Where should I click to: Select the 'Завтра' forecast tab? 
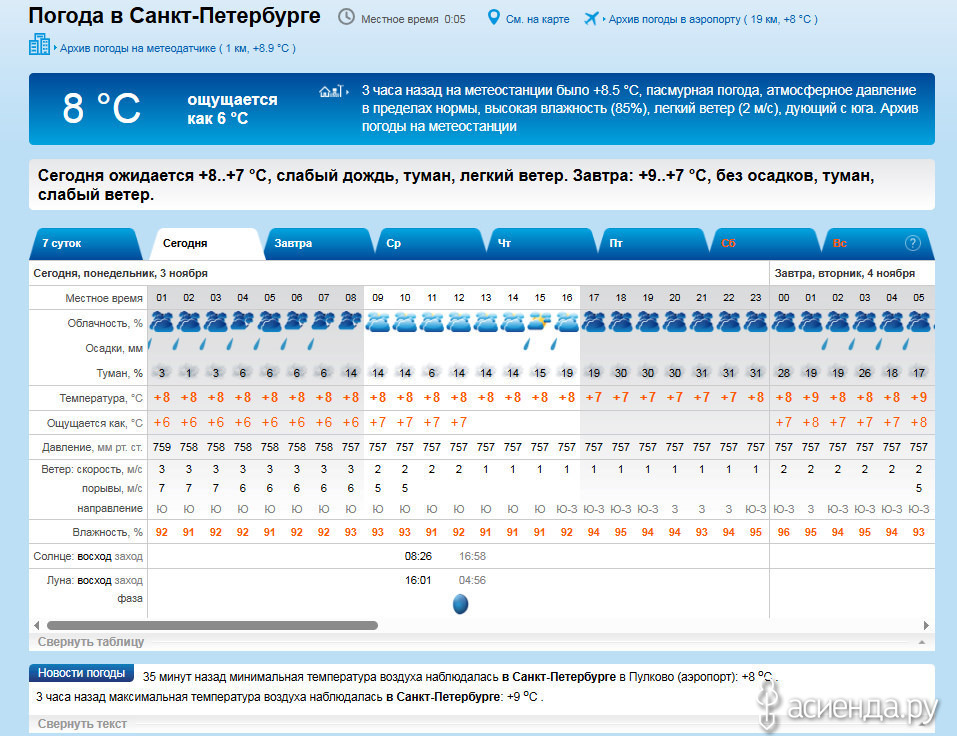point(293,243)
